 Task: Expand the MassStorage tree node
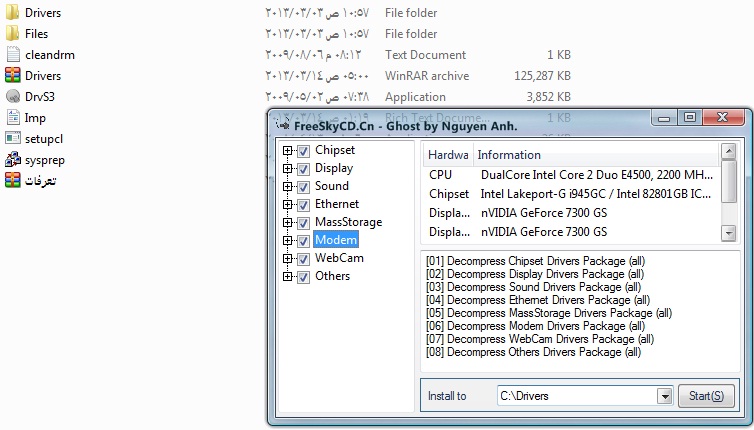288,223
